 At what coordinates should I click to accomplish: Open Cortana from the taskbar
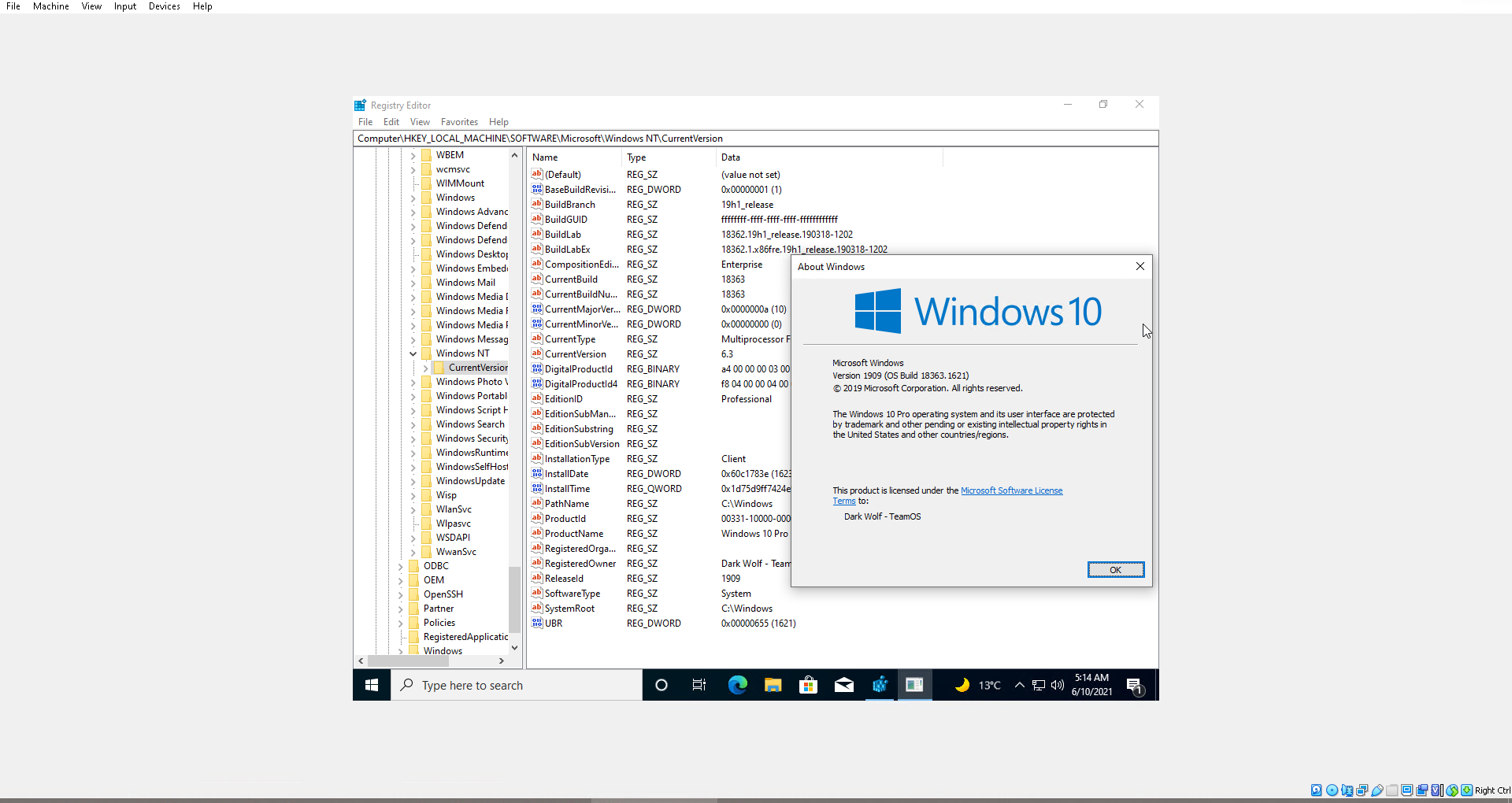[x=661, y=685]
